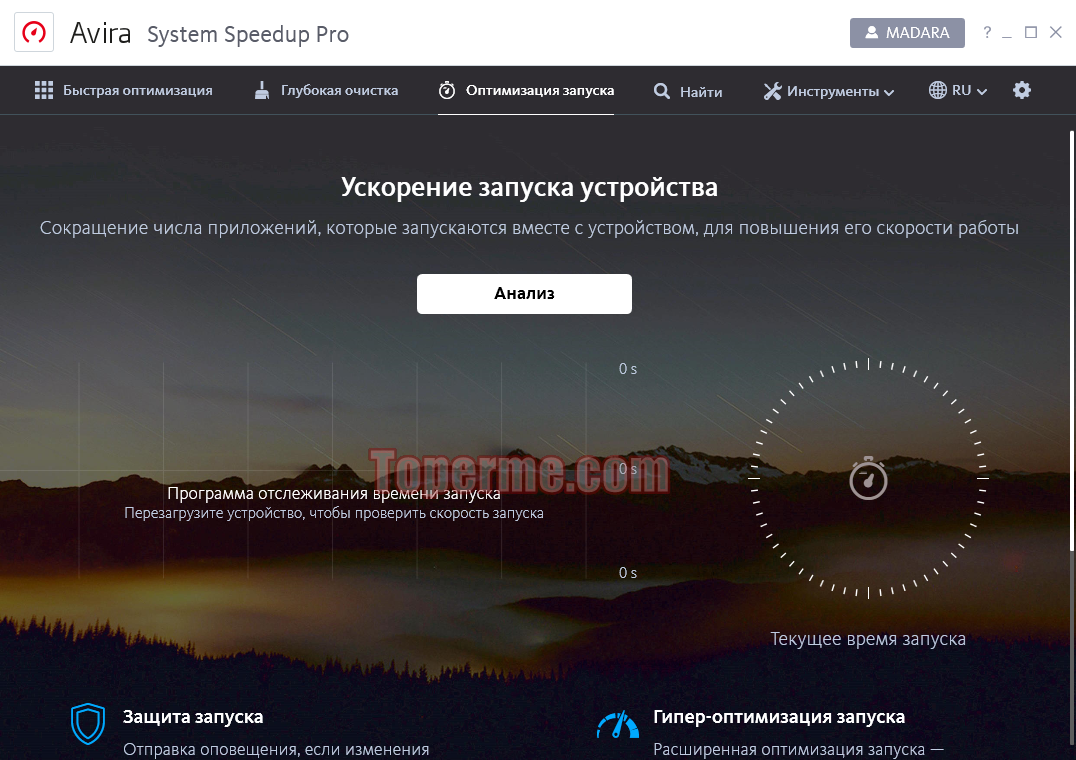Expand the Инструменты dropdown menu

point(829,91)
